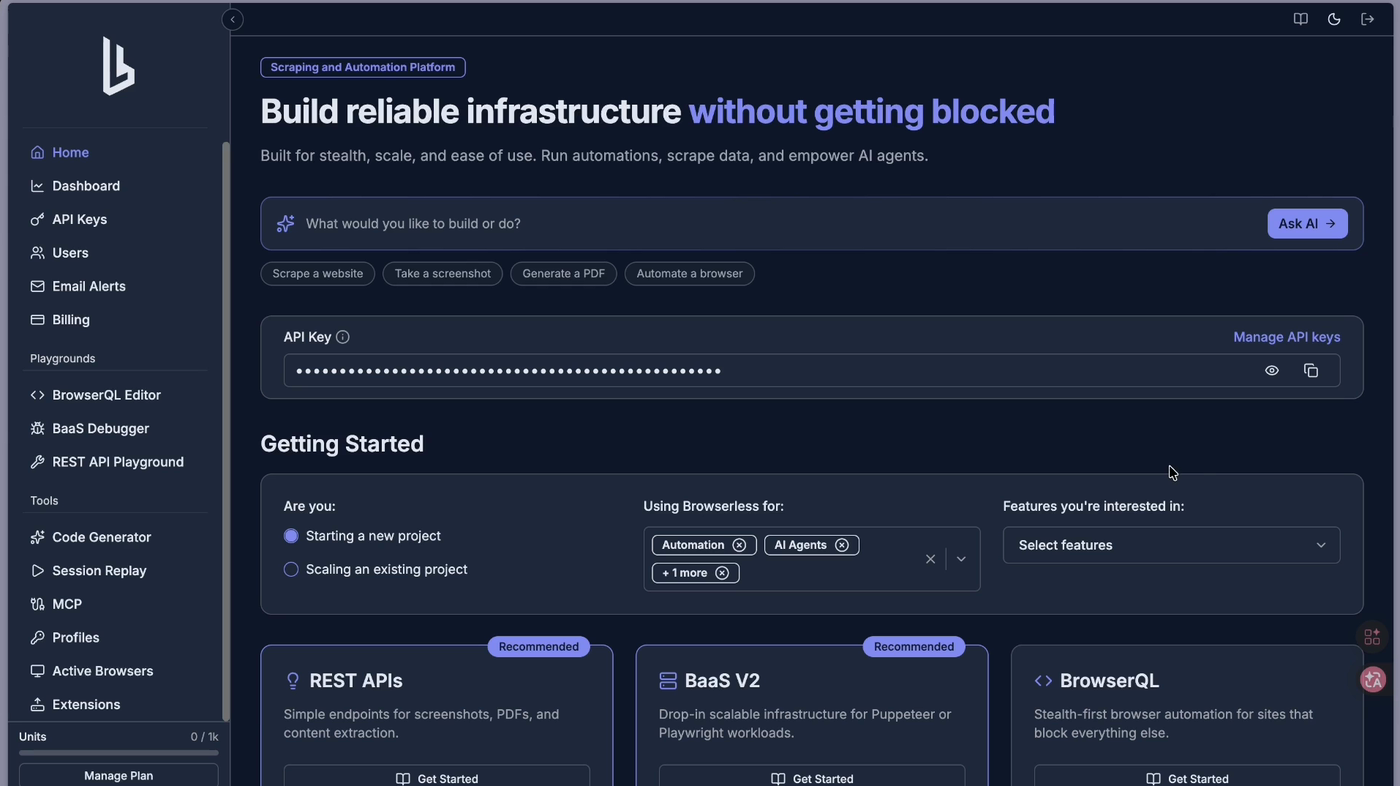
Task: Clear all selected use-case tags
Action: [x=930, y=559]
